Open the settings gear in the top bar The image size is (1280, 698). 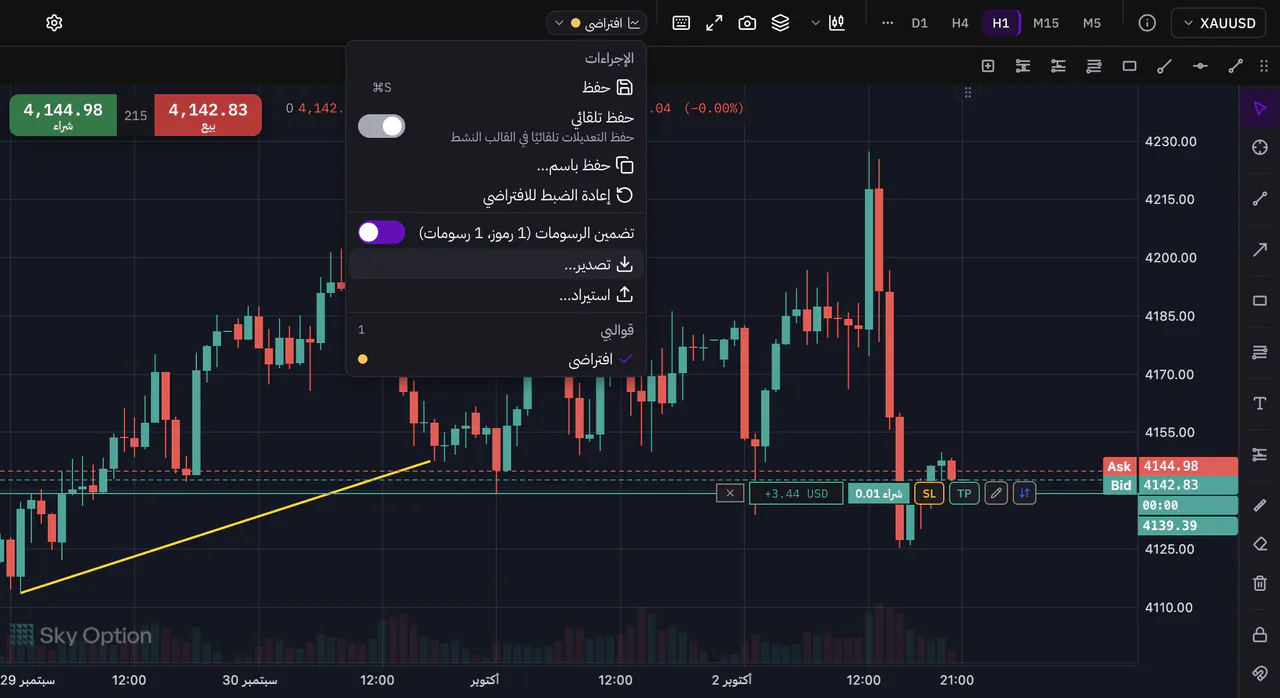click(x=54, y=23)
